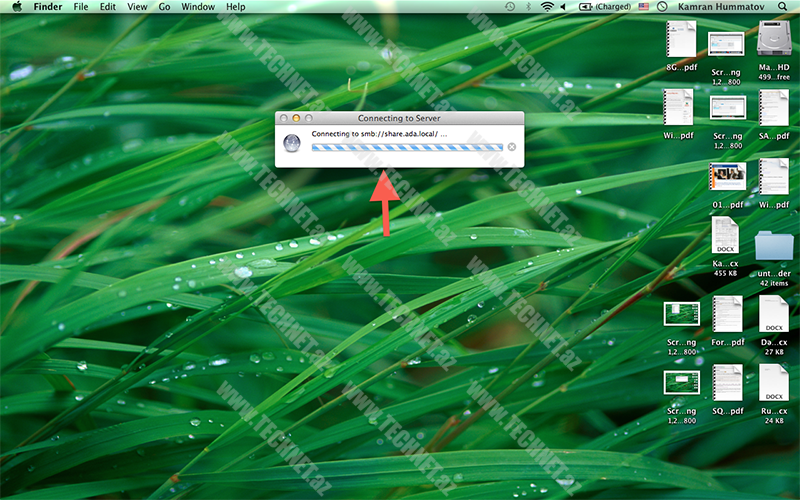Open the Window menu
Viewport: 800px width, 500px height.
coord(198,7)
